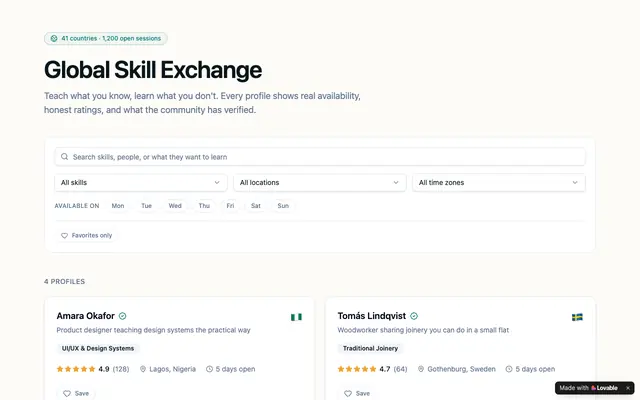Click the 41 countries open sessions badge

pos(106,38)
